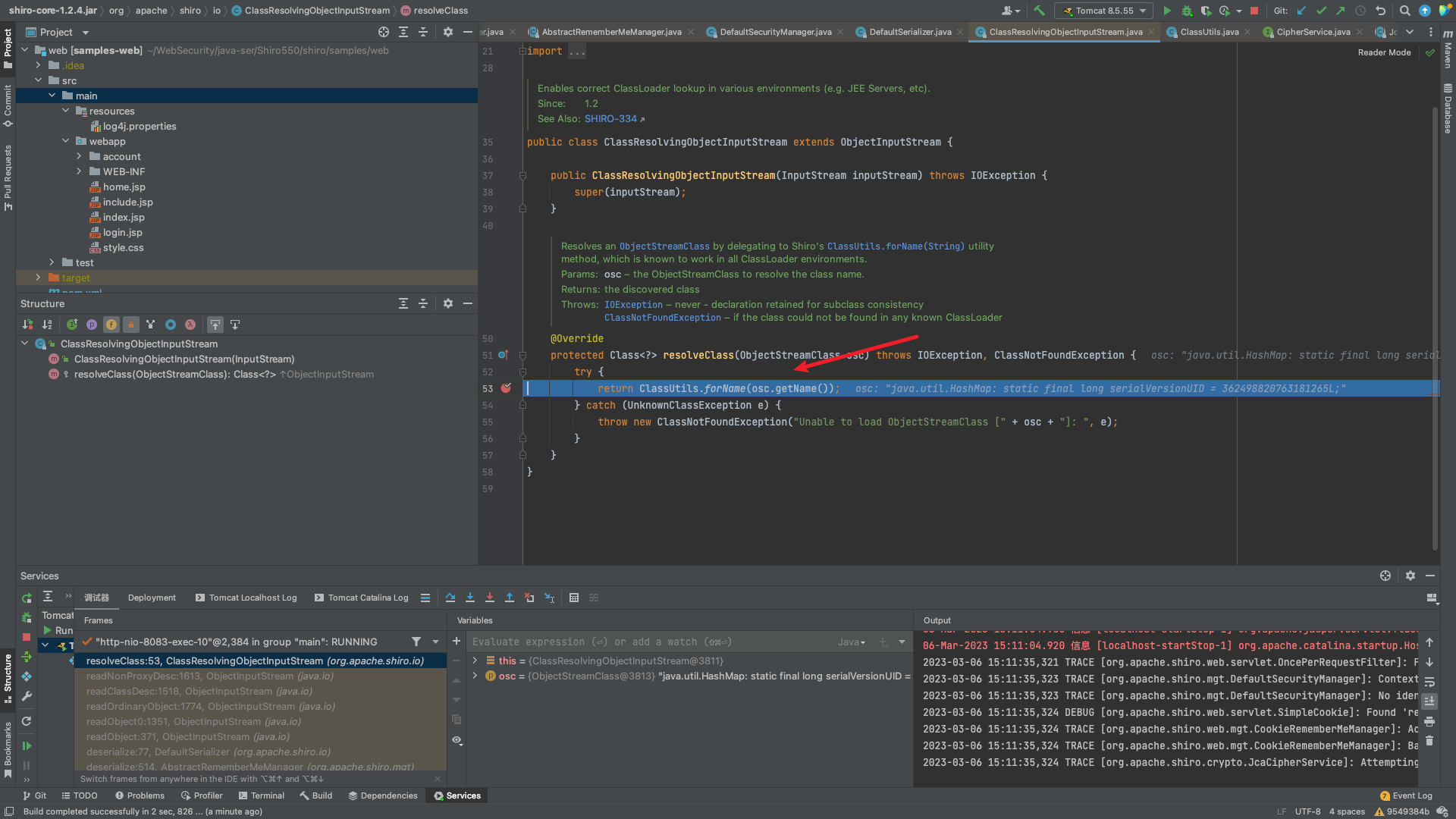Screen dimensions: 1456x819
Task: Toggle Show Properties in Structure panel
Action: (92, 325)
